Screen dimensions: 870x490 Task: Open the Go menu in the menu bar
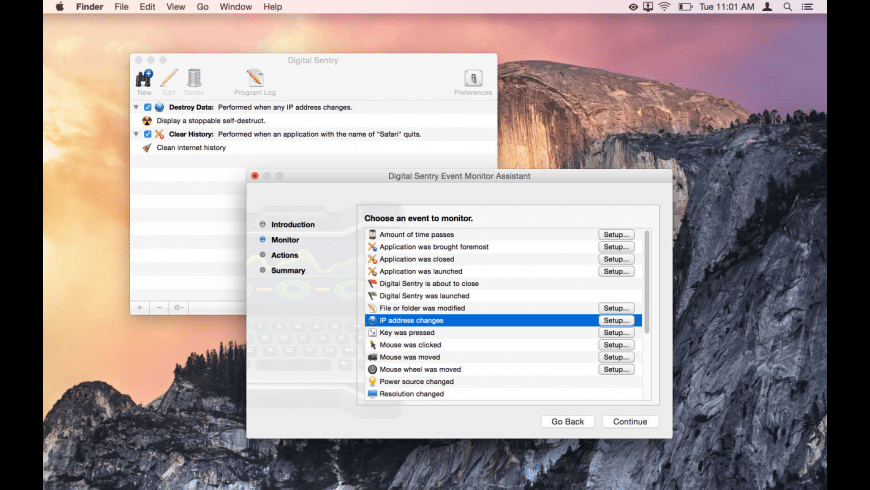coord(203,7)
